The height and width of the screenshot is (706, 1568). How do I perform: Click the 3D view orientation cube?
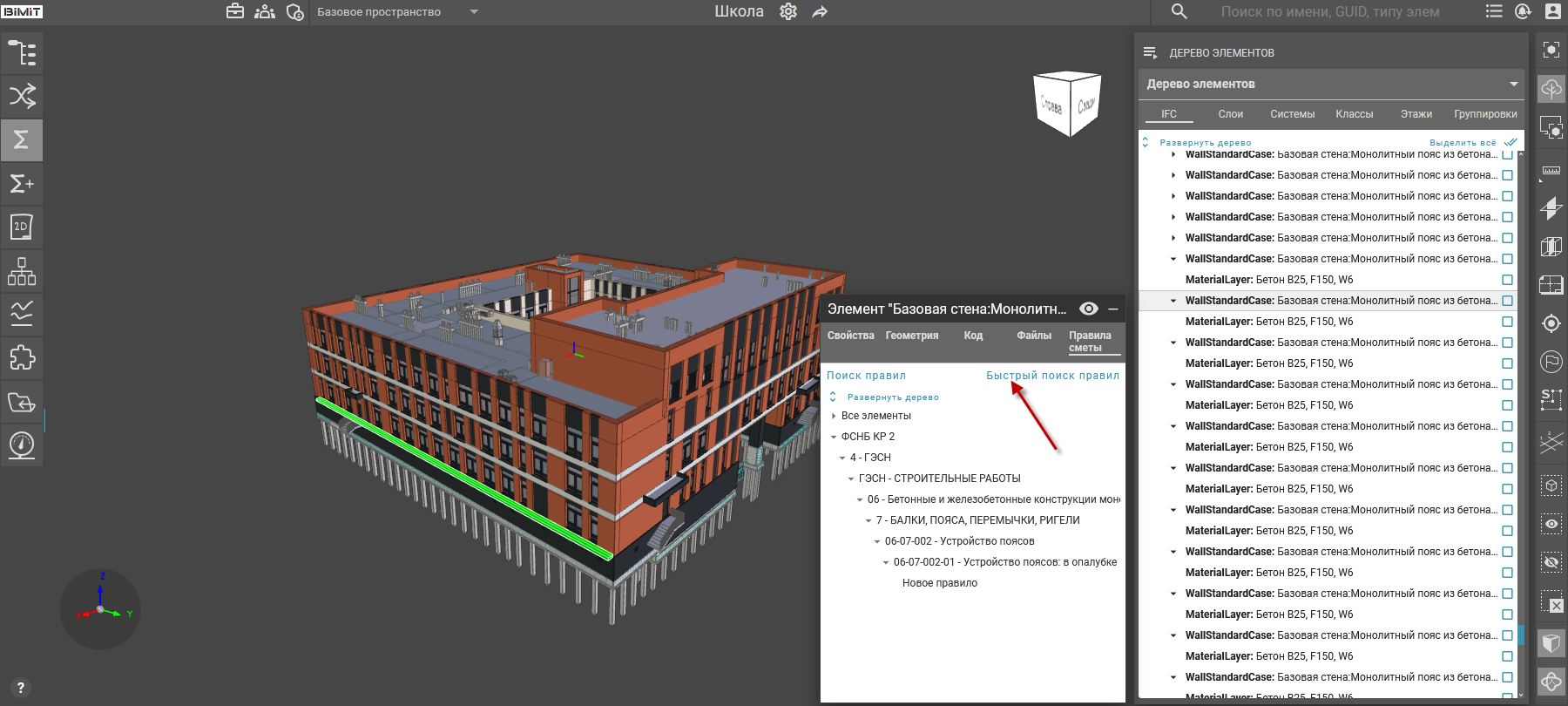pos(1068,105)
